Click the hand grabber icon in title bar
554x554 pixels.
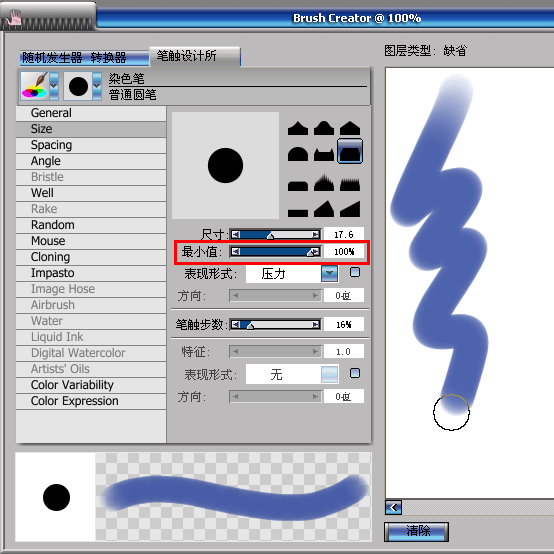14,17
